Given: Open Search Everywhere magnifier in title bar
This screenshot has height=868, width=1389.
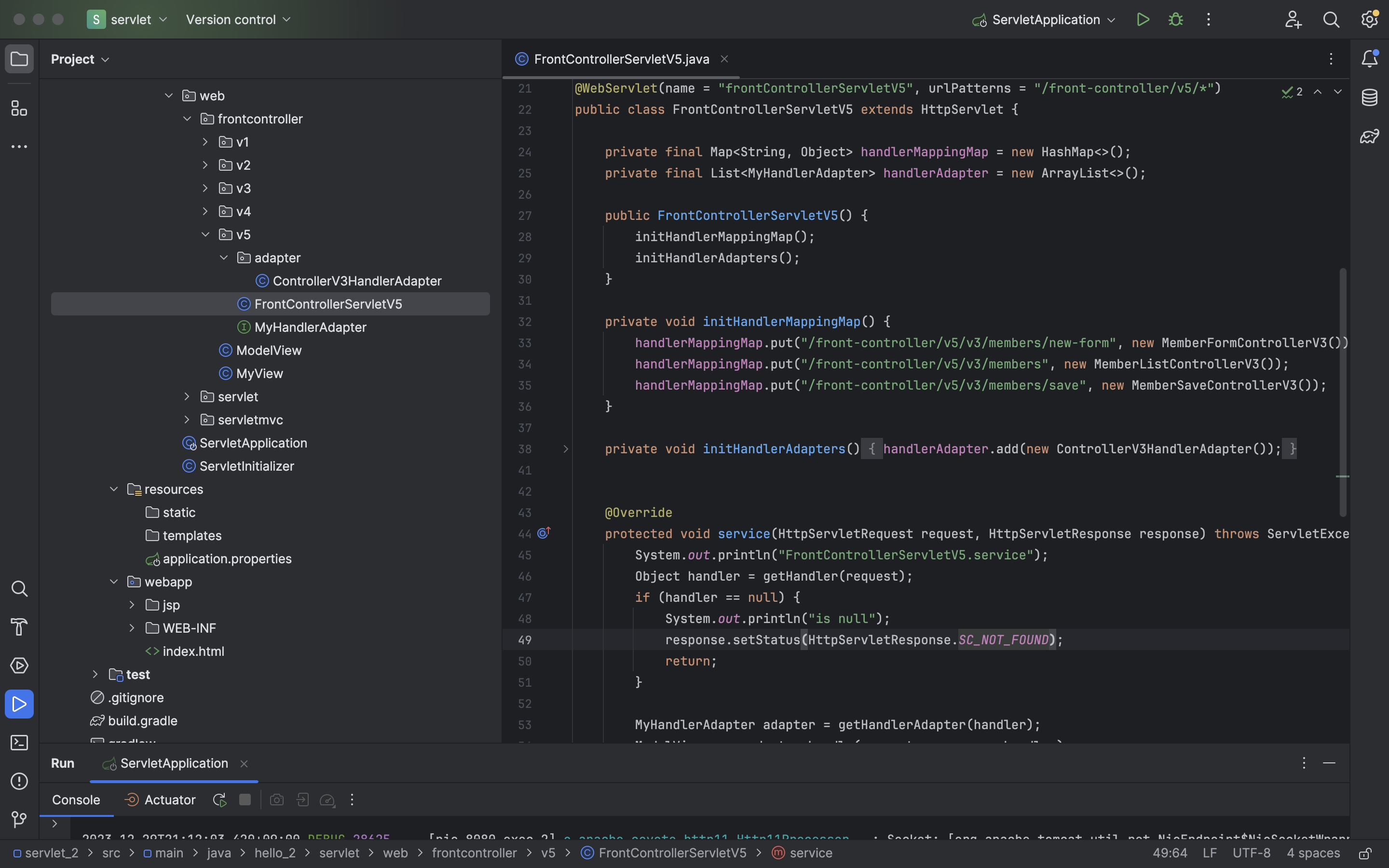Looking at the screenshot, I should [1331, 19].
